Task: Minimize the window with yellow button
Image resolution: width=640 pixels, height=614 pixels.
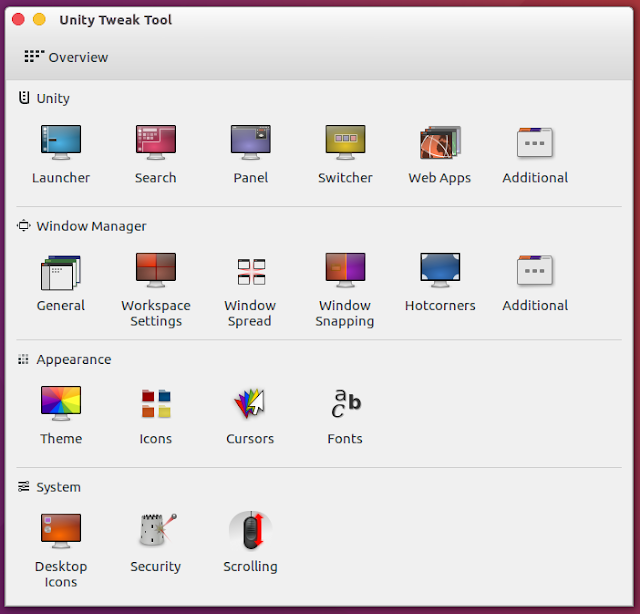Action: (x=39, y=19)
